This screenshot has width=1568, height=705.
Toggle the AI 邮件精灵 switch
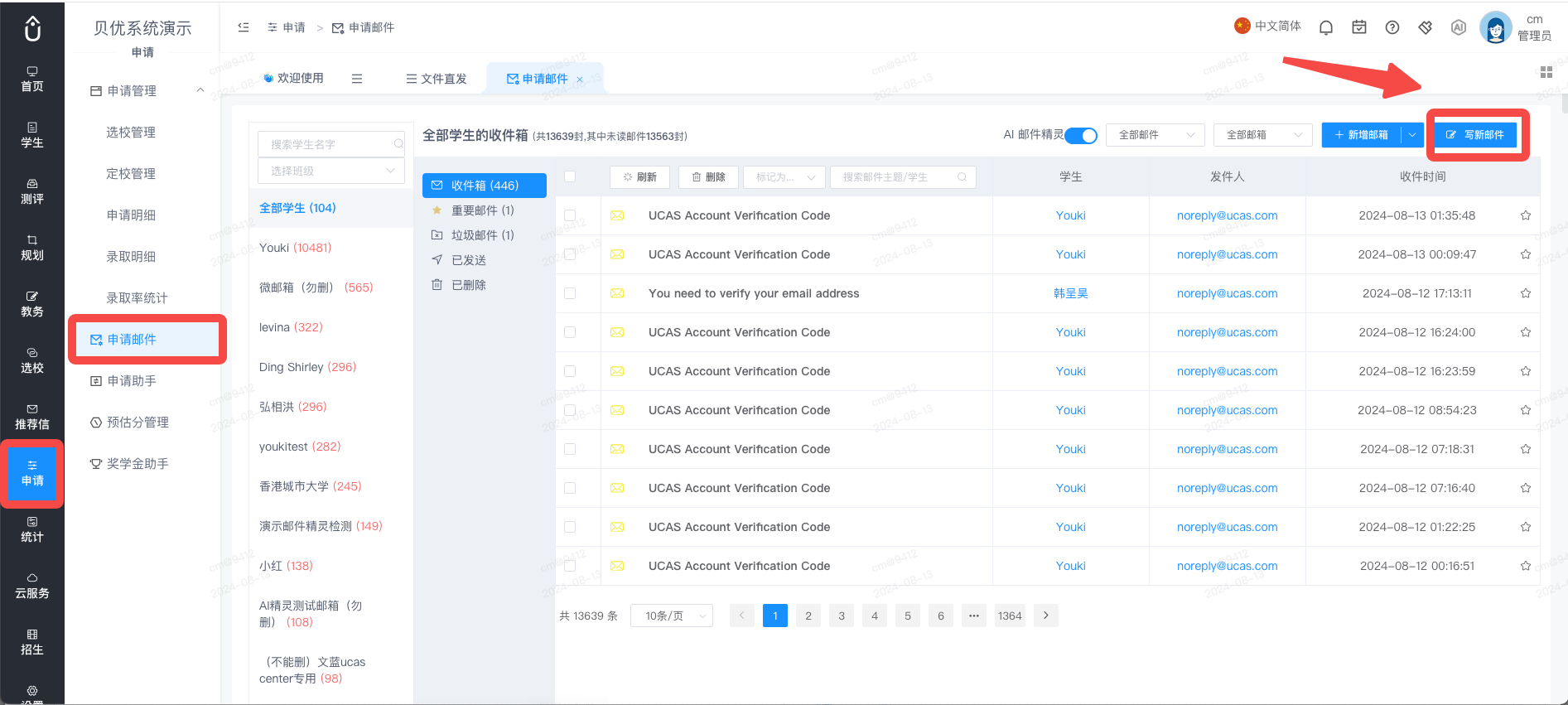(1081, 135)
